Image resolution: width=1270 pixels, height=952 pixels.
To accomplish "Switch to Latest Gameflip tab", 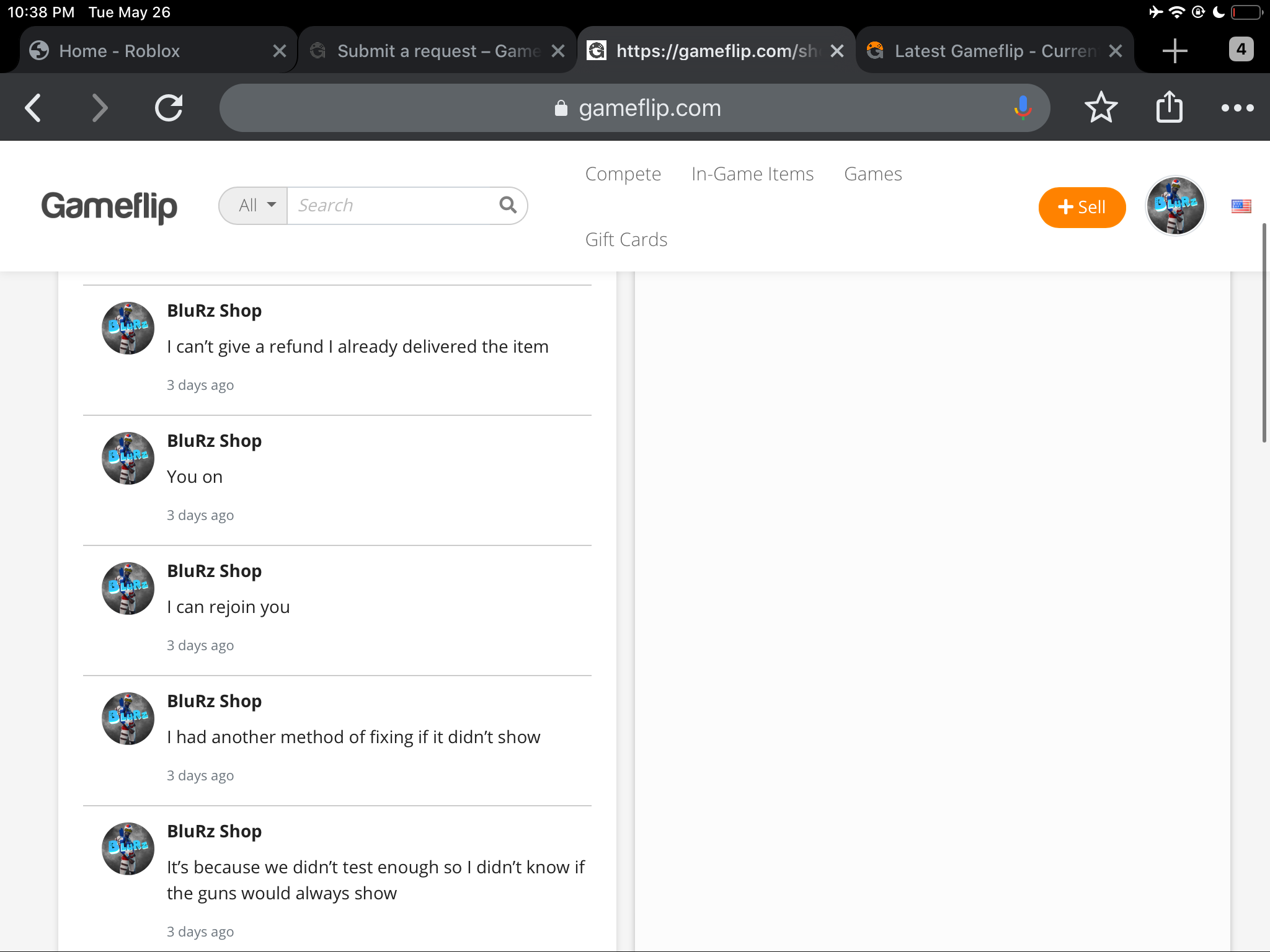I will pos(994,51).
